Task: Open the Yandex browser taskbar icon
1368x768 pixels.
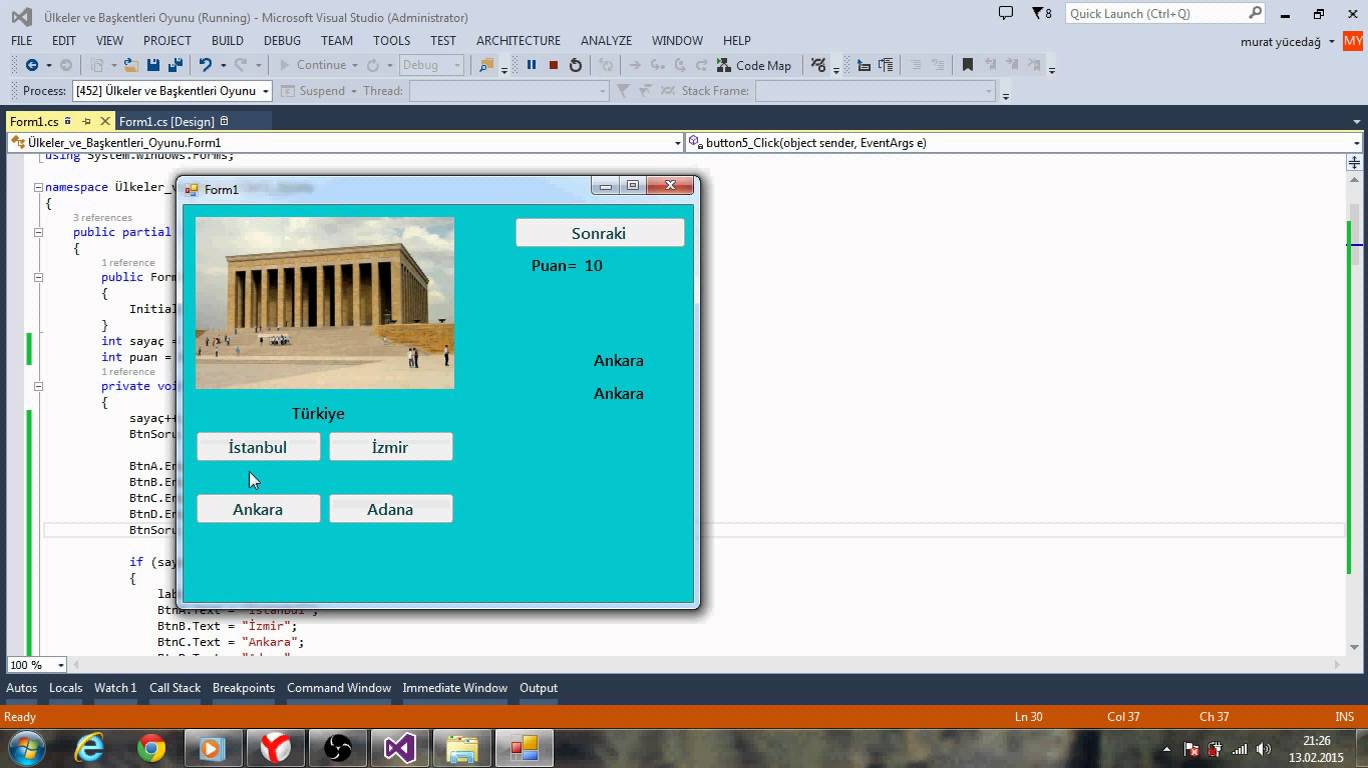Action: tap(276, 748)
